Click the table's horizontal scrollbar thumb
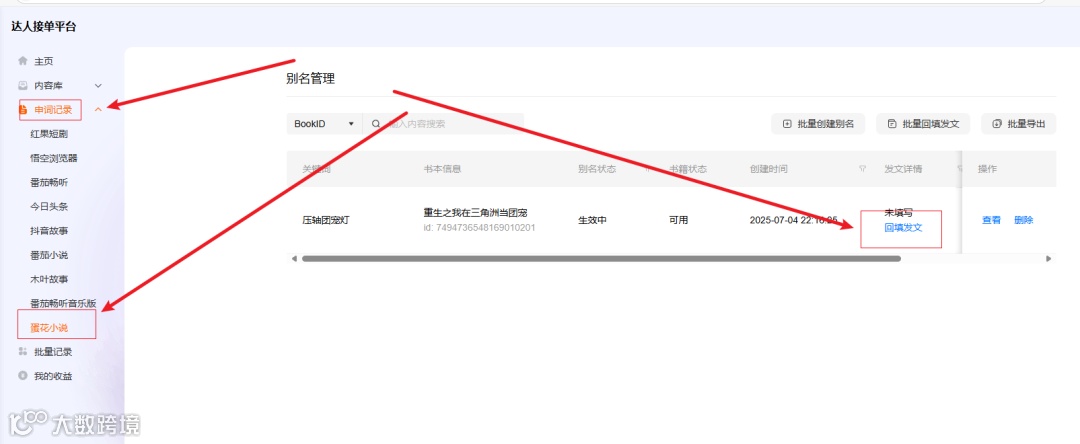This screenshot has width=1080, height=444. coord(601,259)
